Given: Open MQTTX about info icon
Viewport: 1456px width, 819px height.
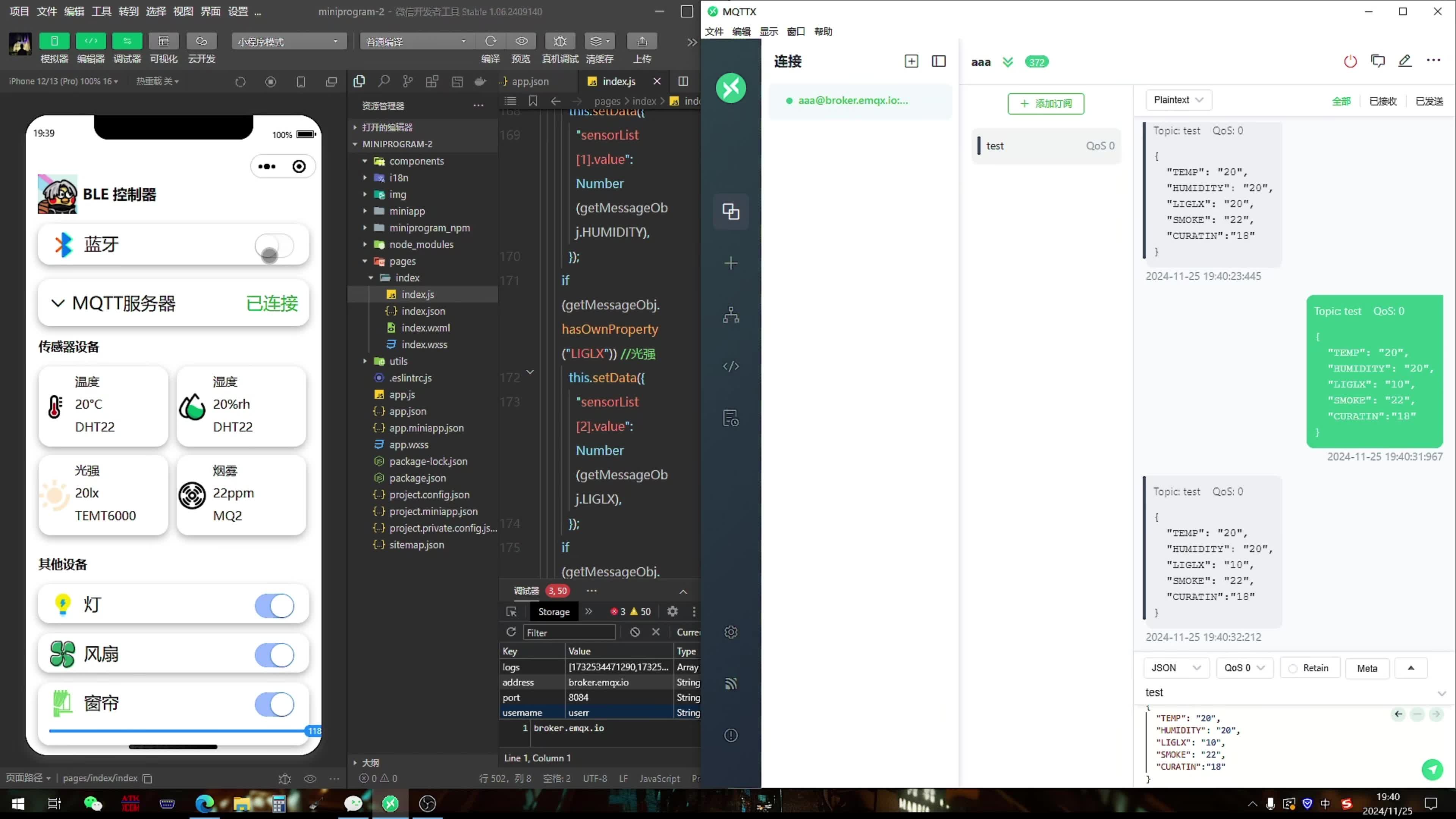Looking at the screenshot, I should tap(731, 735).
